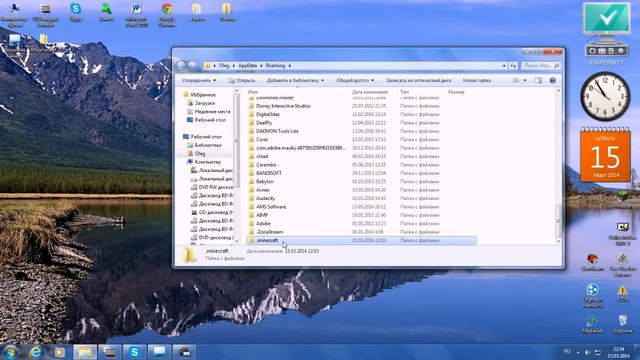Select the Disney Interactive Studios folder

283,106
